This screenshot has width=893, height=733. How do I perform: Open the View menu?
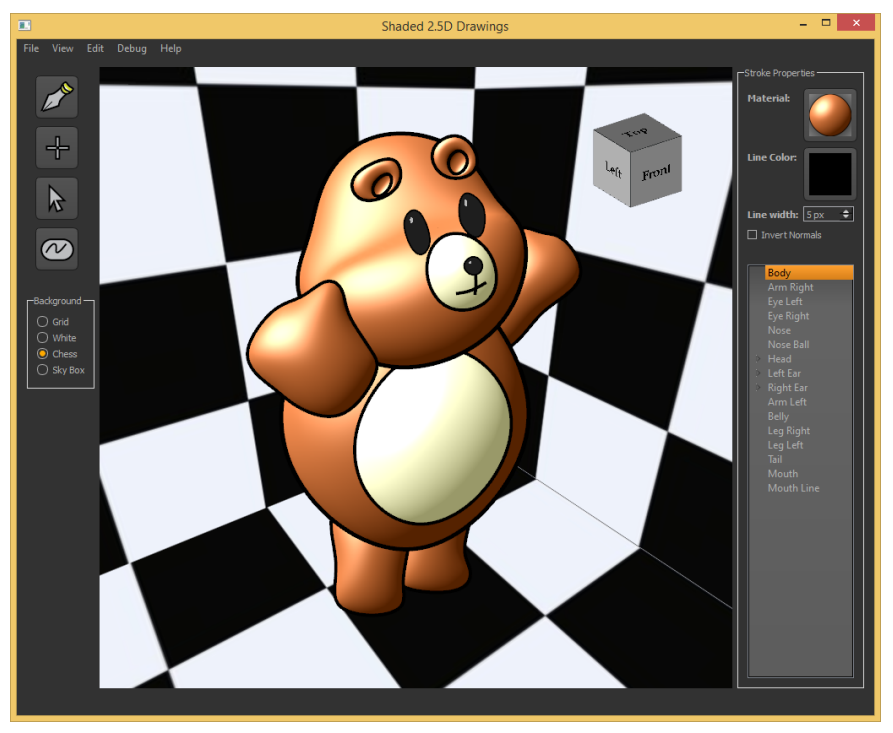[x=63, y=48]
